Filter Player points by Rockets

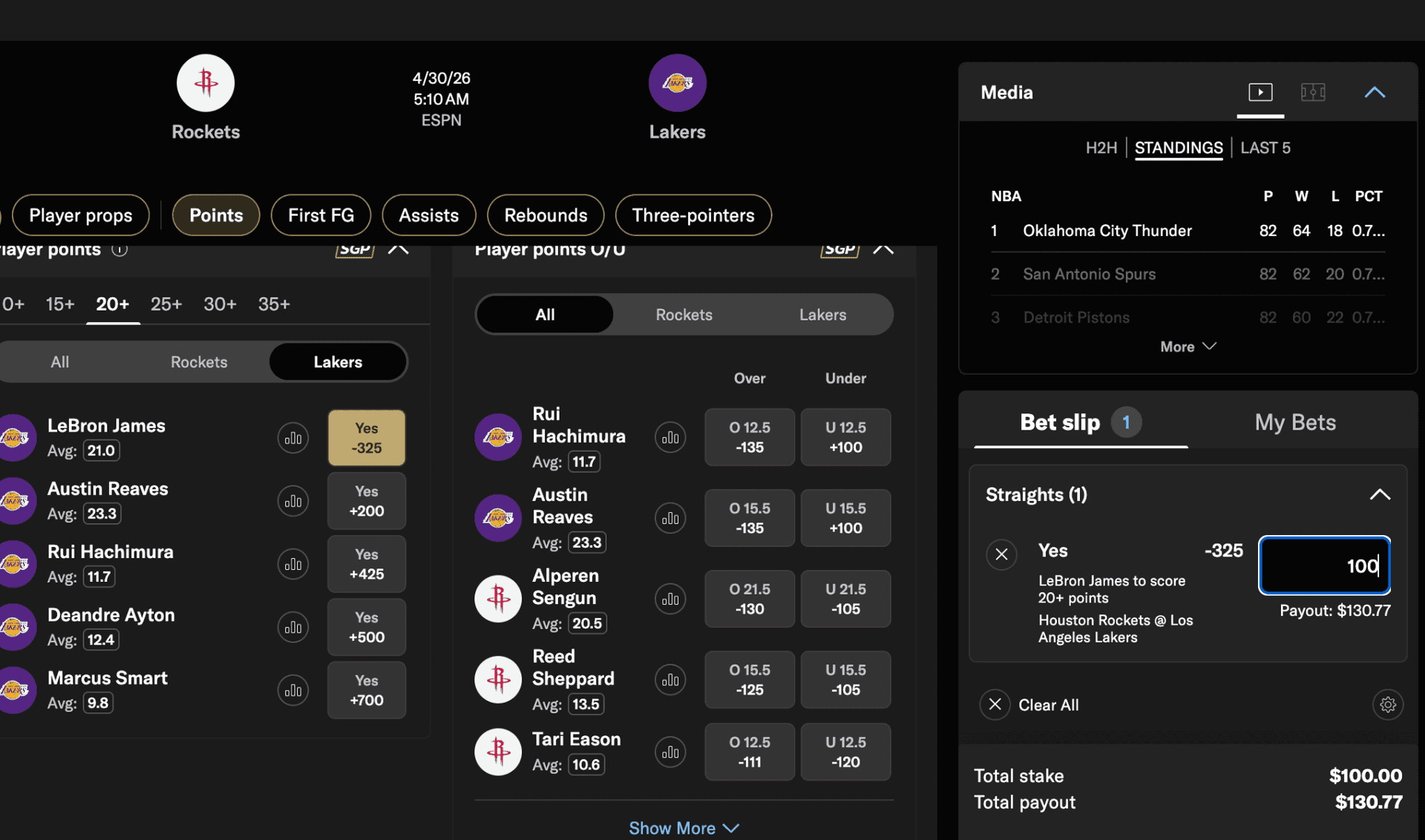[199, 362]
